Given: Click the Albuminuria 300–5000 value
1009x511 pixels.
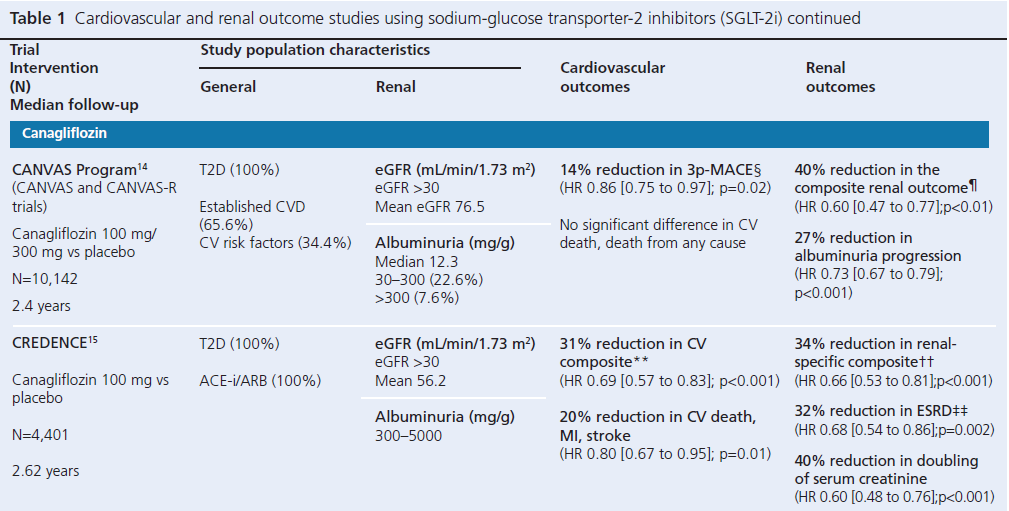Looking at the screenshot, I should (x=410, y=436).
